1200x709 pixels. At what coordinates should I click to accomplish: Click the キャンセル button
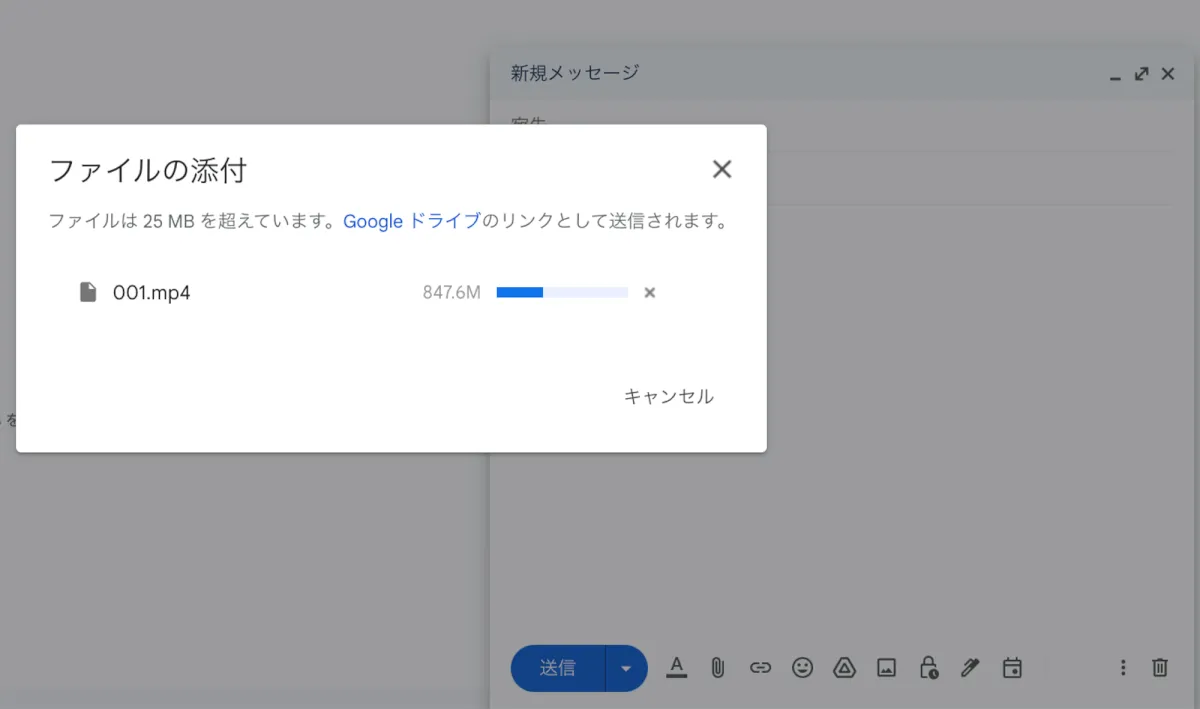pos(668,396)
